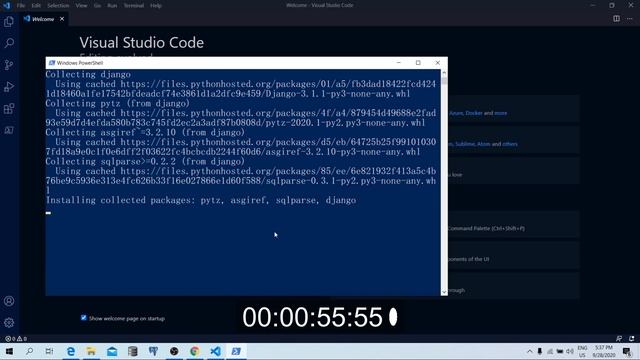
Task: Split the editor to the right
Action: [x=616, y=19]
